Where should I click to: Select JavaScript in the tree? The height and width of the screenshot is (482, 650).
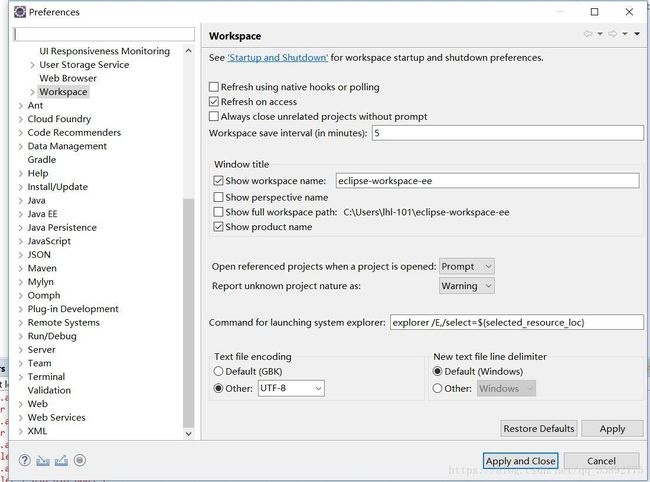(49, 241)
